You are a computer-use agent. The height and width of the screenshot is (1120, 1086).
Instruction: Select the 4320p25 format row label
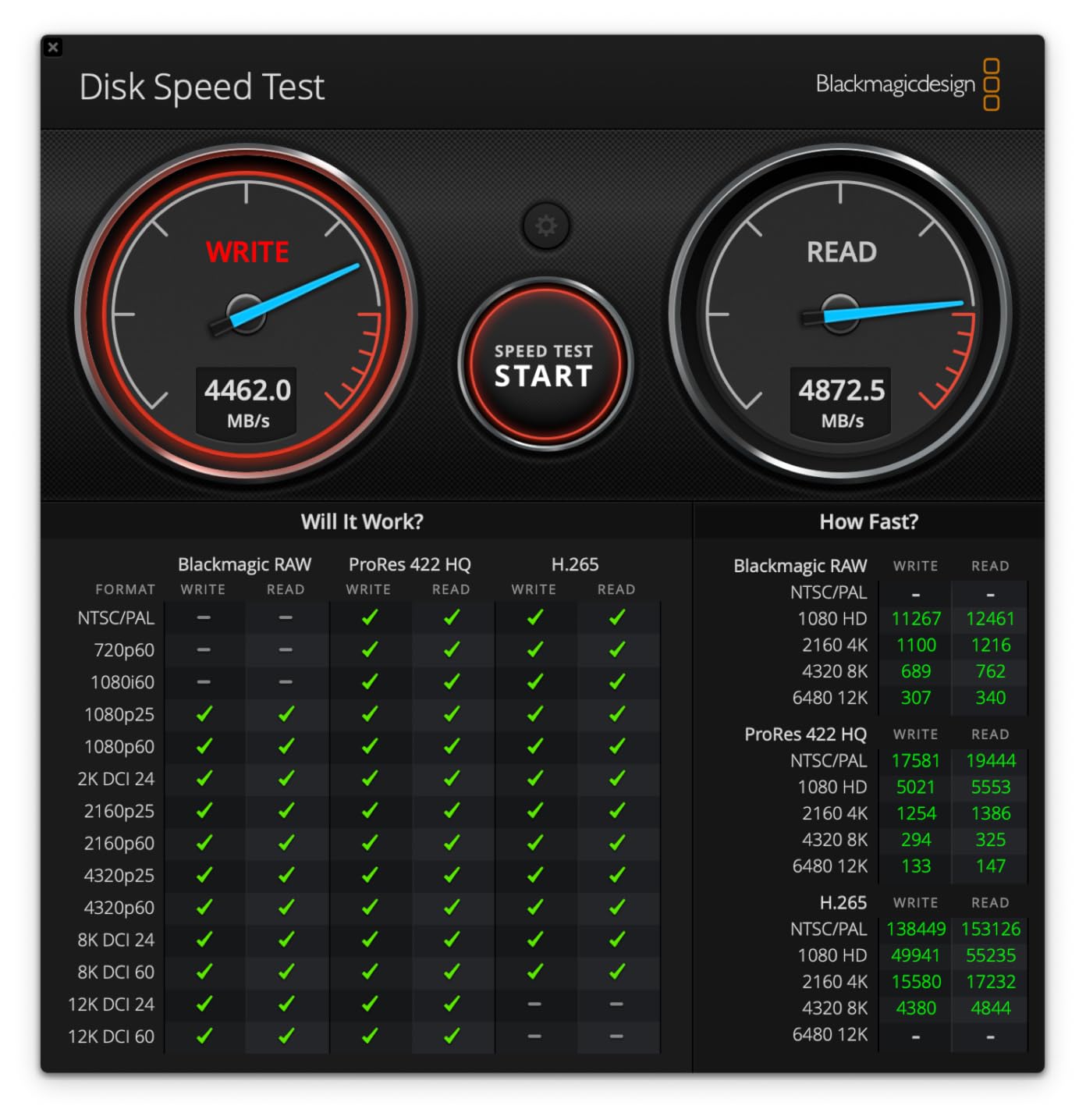(119, 875)
